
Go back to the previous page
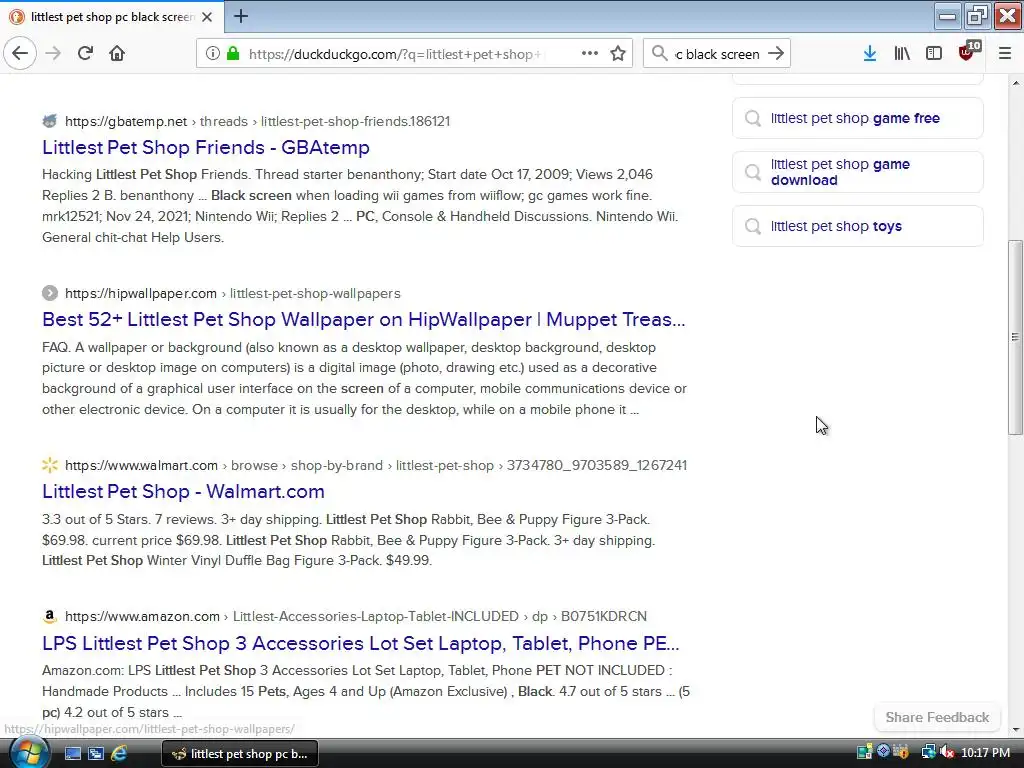pos(20,53)
